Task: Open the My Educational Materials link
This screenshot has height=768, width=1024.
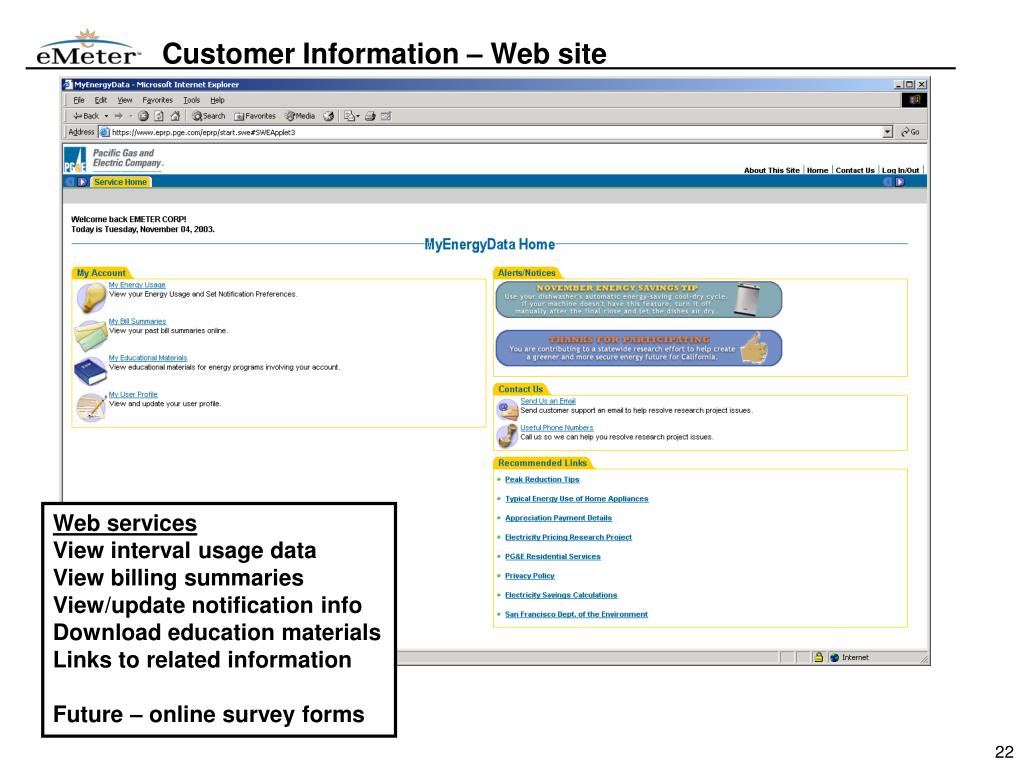Action: click(x=148, y=358)
